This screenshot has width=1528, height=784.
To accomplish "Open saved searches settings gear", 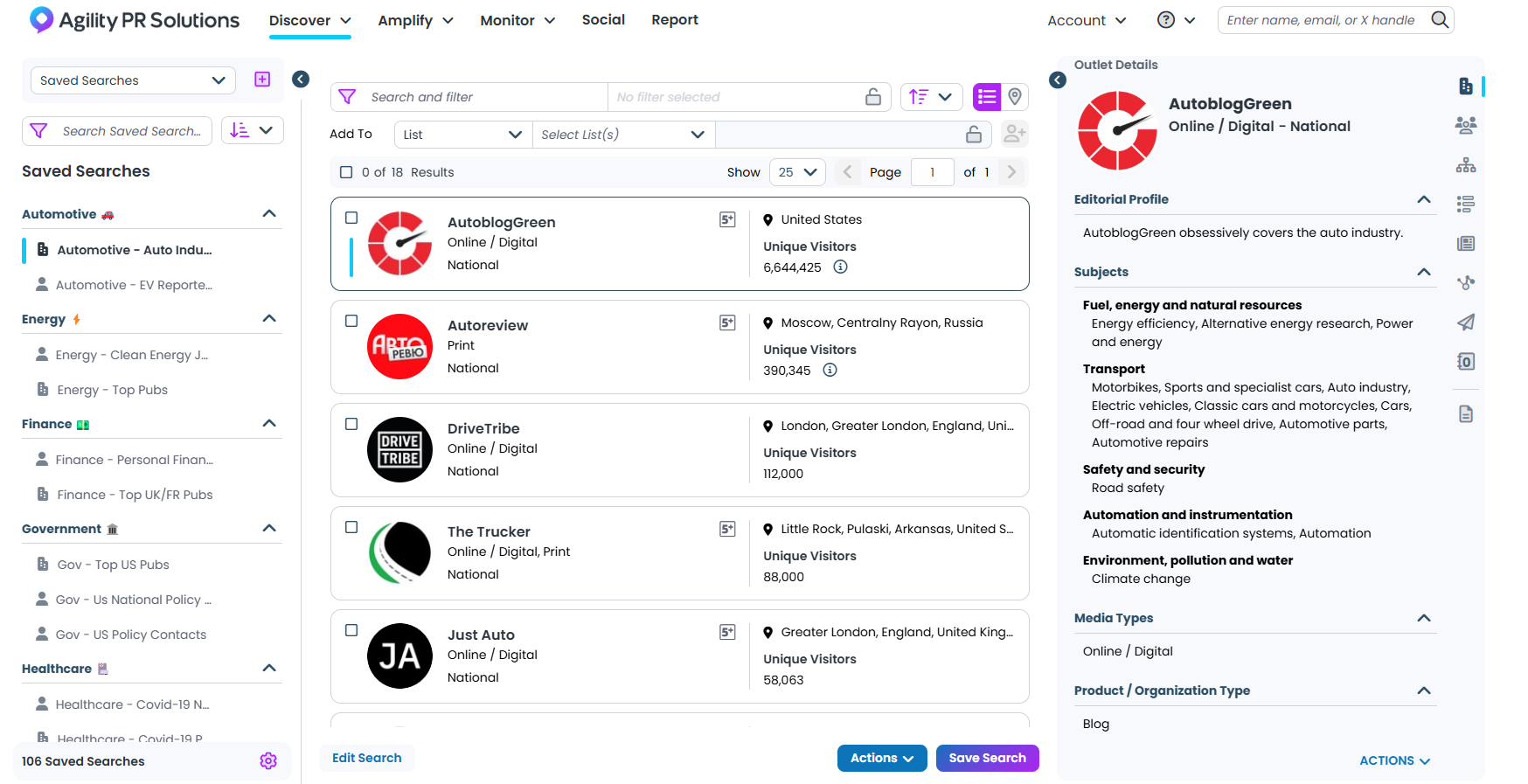I will point(268,761).
